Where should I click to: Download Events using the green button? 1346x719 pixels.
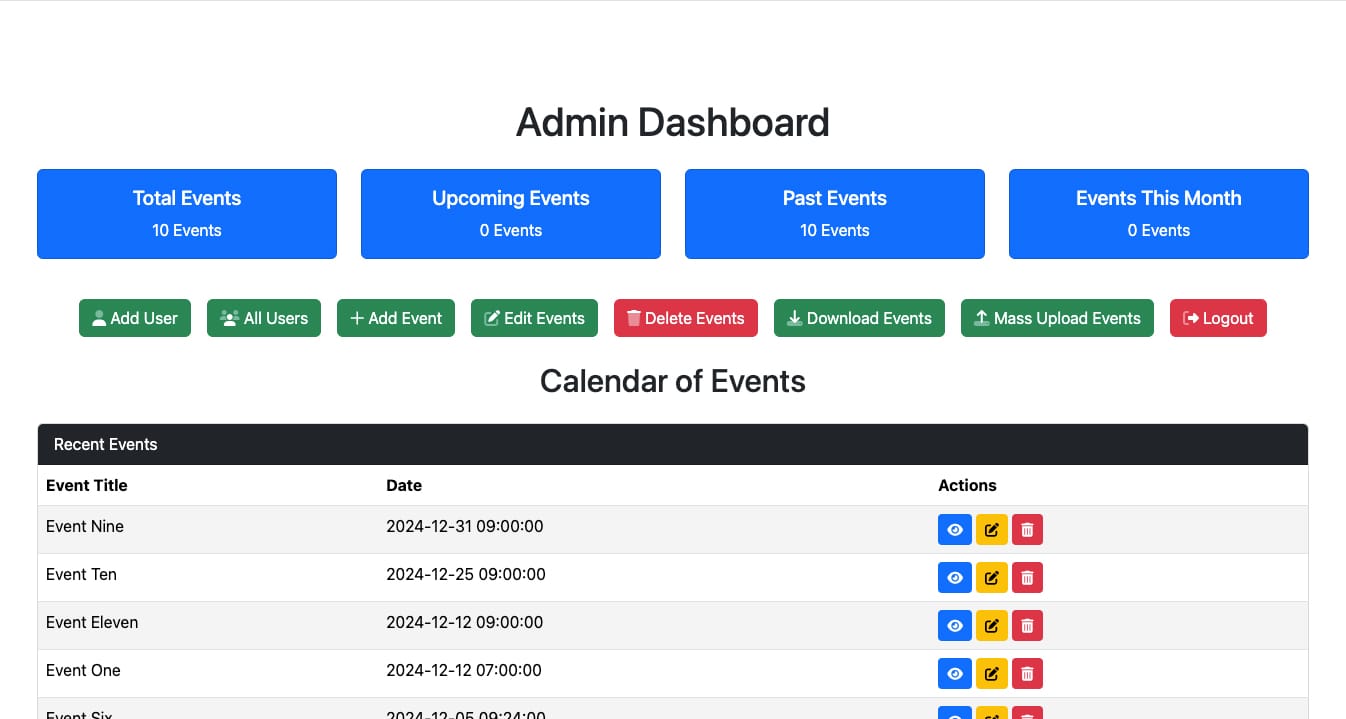859,318
